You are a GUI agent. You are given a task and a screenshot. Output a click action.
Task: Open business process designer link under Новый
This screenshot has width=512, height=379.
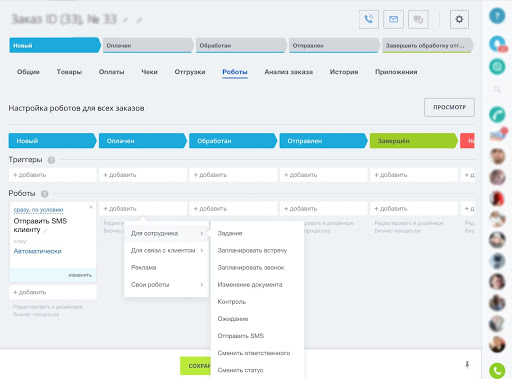[48, 310]
